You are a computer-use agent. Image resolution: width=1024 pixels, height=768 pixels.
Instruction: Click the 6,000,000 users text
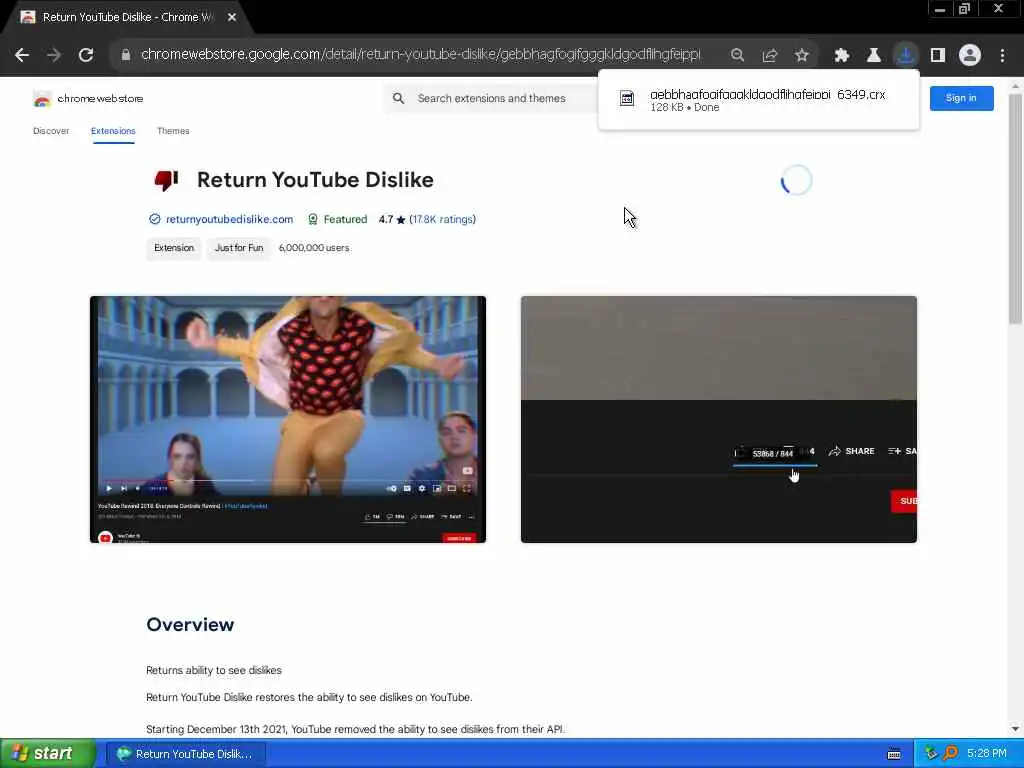pyautogui.click(x=314, y=248)
